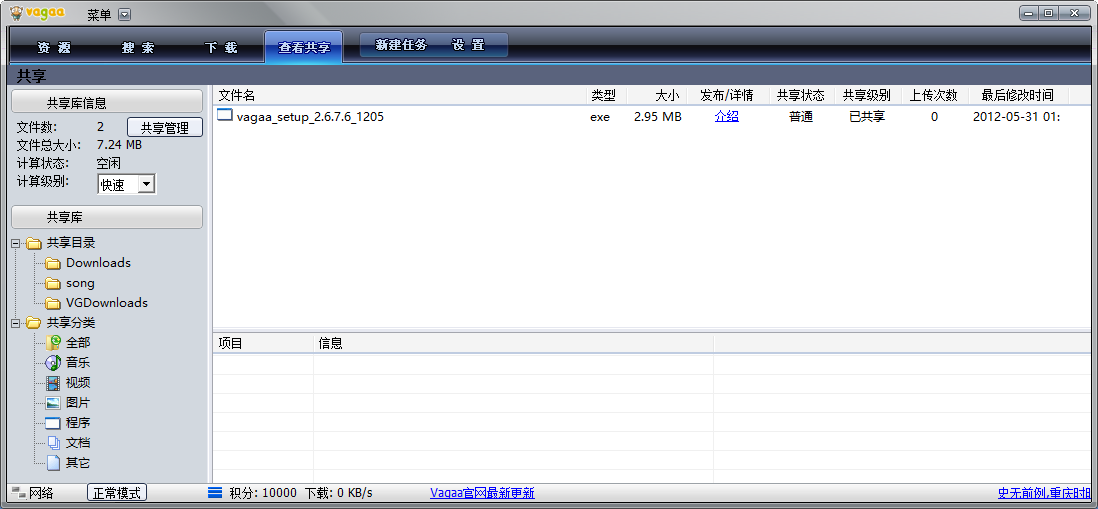Click the 程序 window icon

tap(53, 423)
